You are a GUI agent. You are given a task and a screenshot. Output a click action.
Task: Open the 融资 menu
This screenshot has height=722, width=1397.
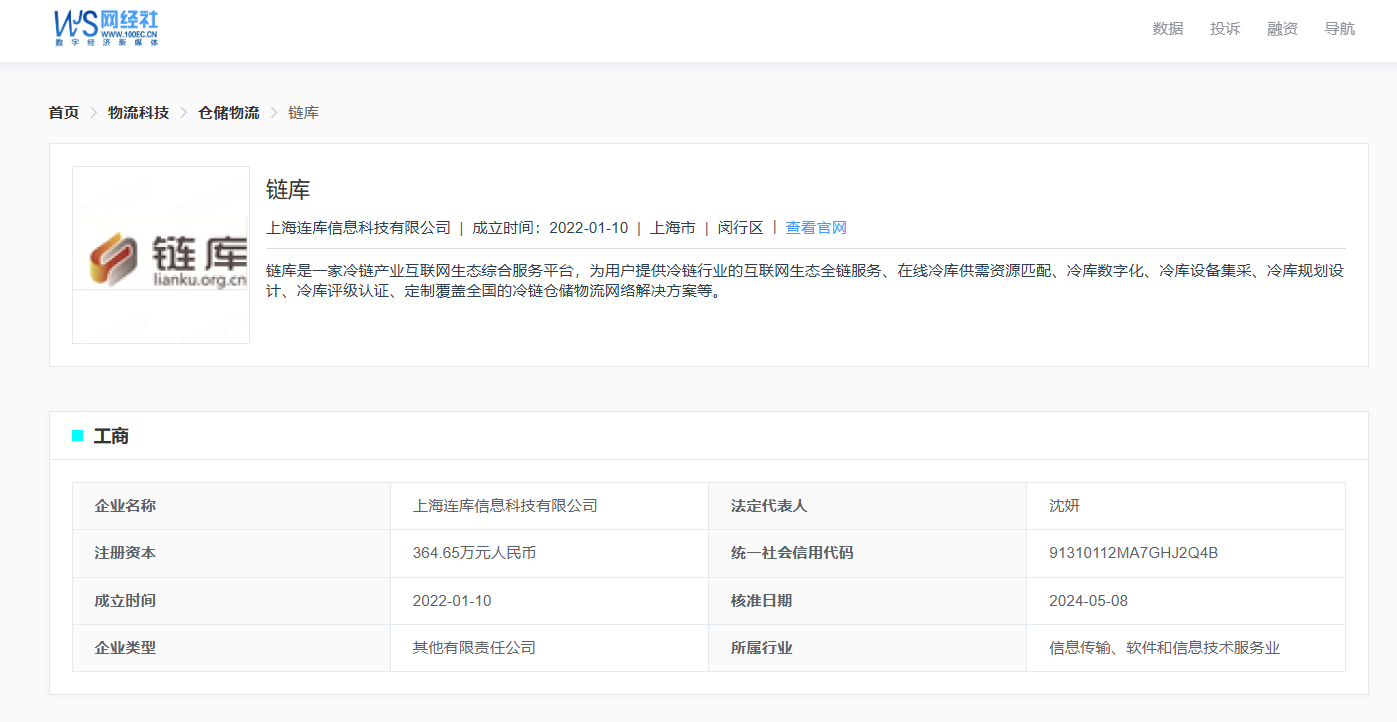(1282, 29)
